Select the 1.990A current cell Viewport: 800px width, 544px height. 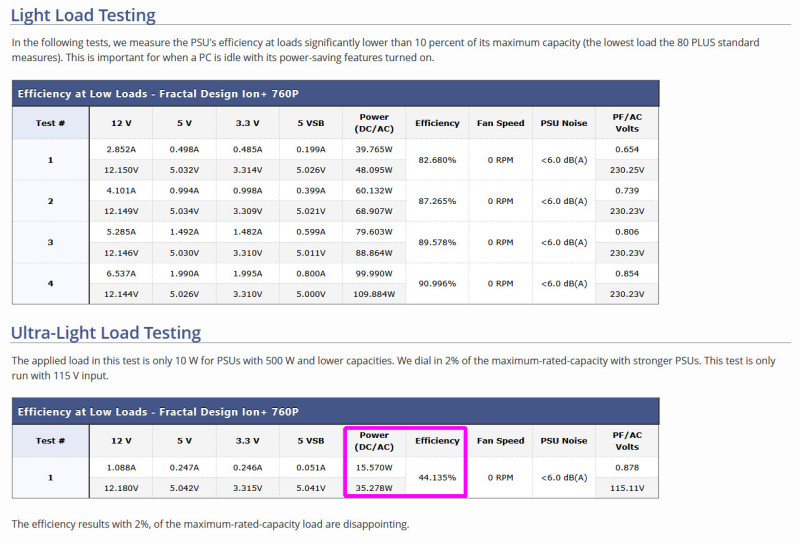(x=184, y=274)
